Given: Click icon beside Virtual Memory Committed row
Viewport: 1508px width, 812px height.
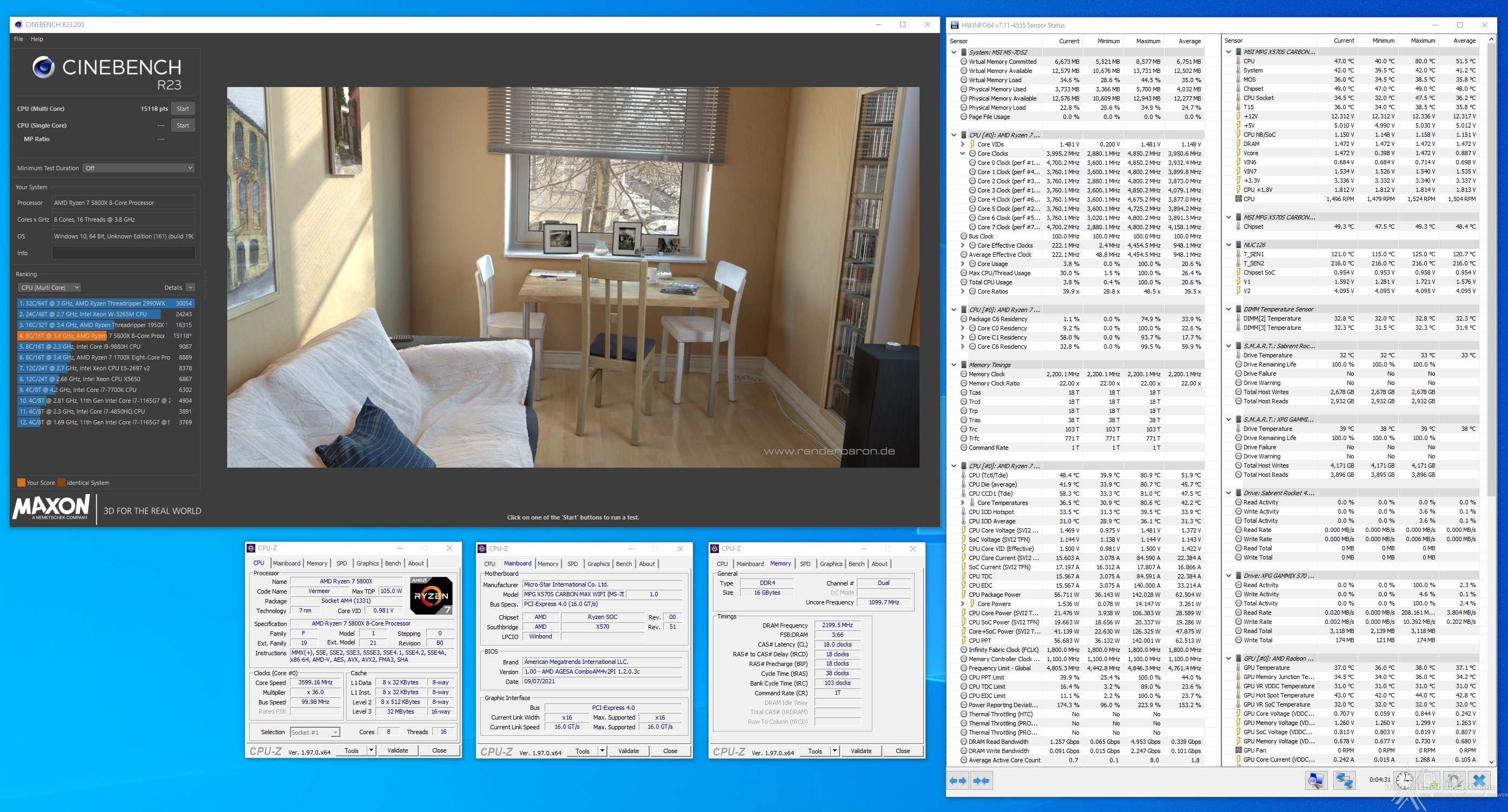Looking at the screenshot, I should 963,62.
